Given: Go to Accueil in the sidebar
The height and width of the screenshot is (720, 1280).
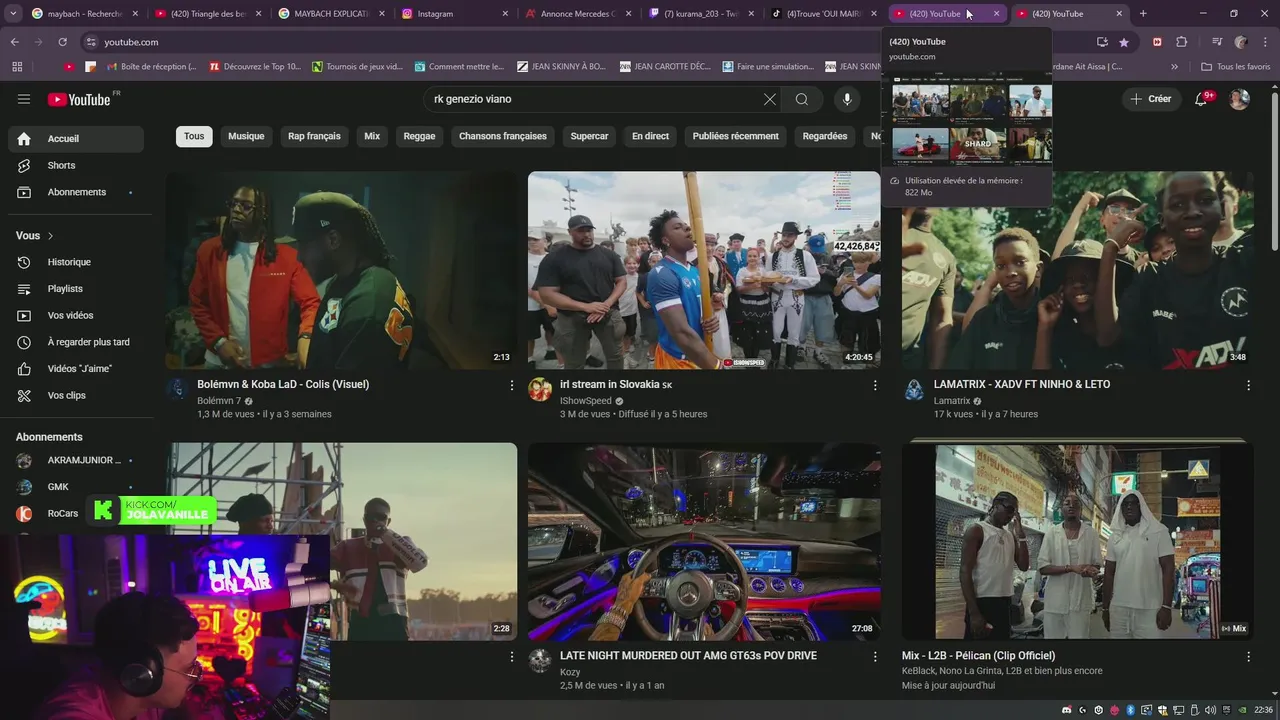Looking at the screenshot, I should coord(76,139).
